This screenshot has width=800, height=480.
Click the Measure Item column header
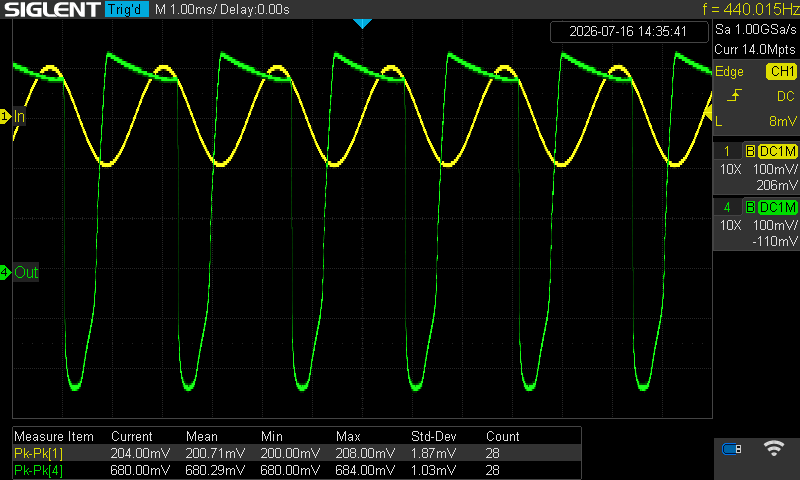pyautogui.click(x=54, y=437)
